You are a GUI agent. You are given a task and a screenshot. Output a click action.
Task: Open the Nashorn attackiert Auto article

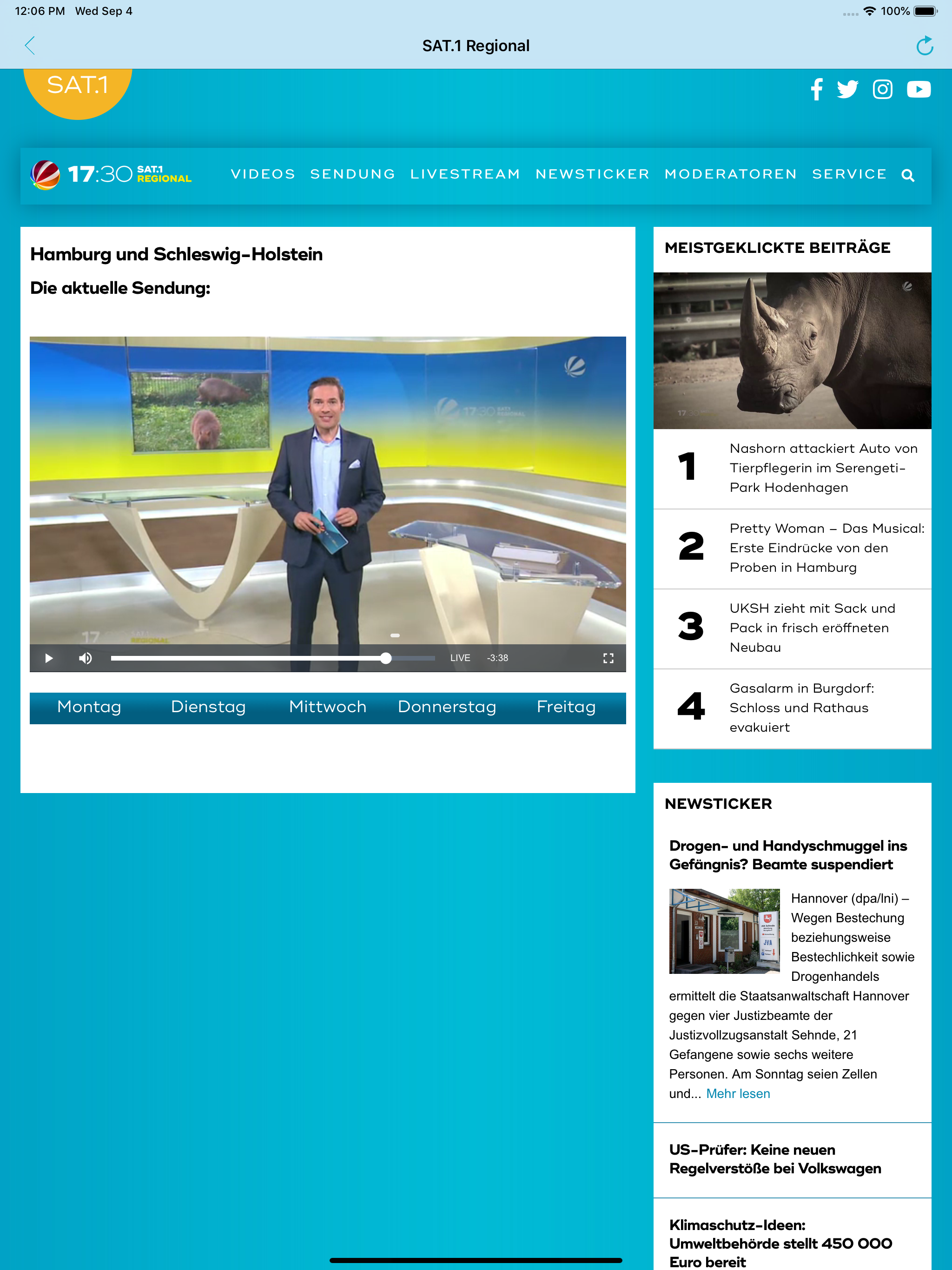(x=793, y=469)
